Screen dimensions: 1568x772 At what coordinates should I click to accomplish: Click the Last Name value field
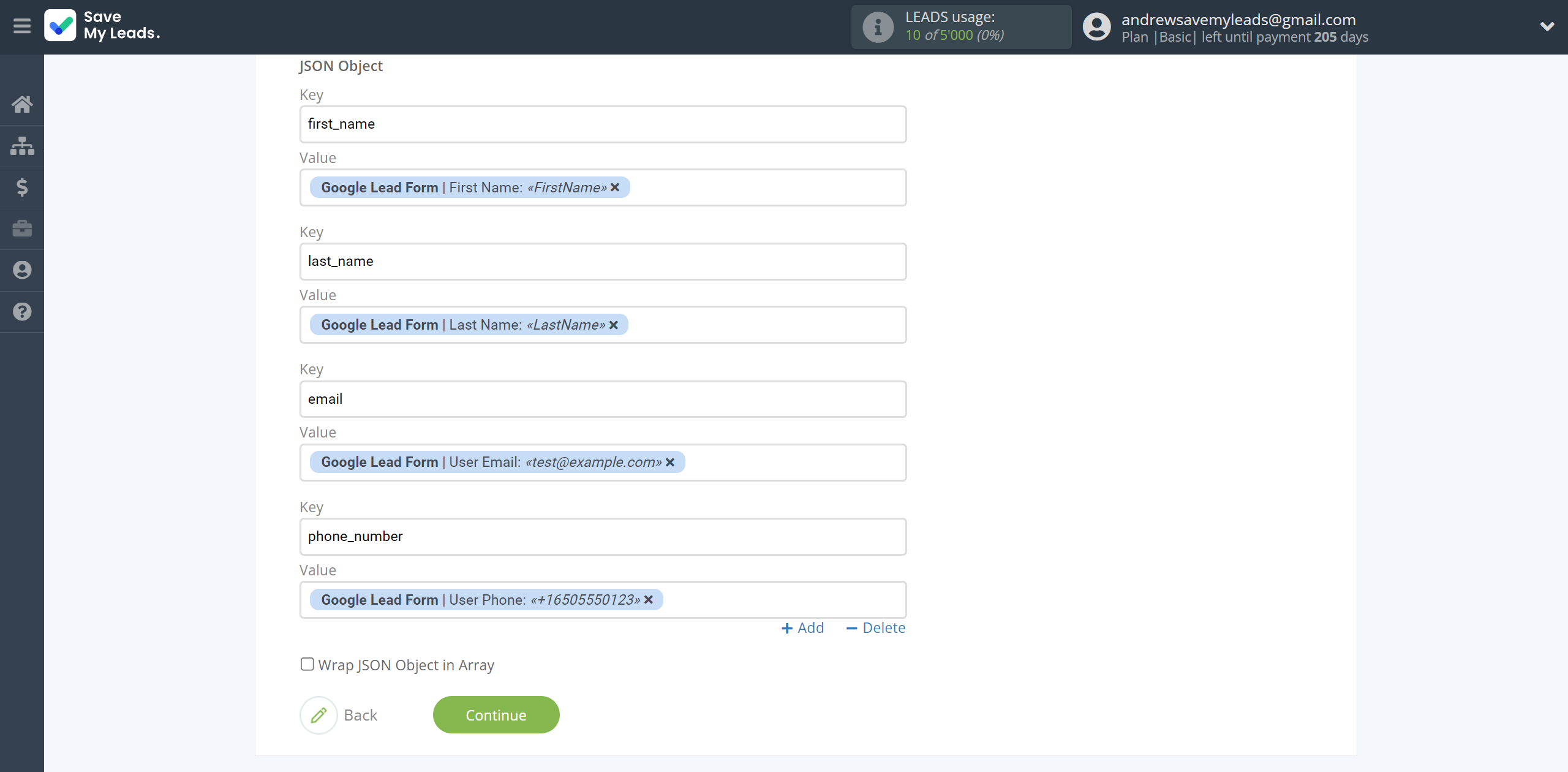(603, 325)
